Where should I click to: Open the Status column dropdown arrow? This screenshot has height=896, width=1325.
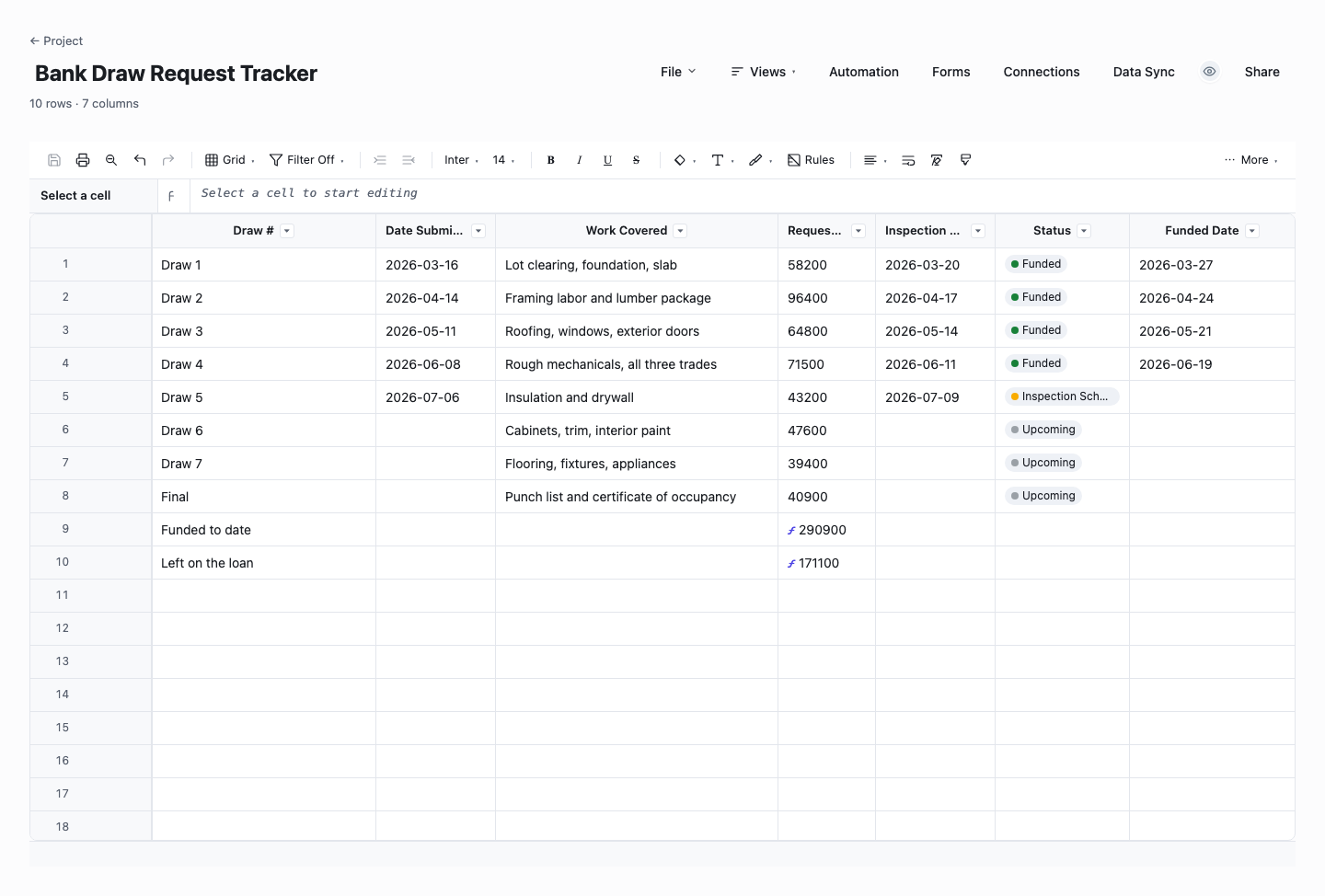tap(1084, 231)
